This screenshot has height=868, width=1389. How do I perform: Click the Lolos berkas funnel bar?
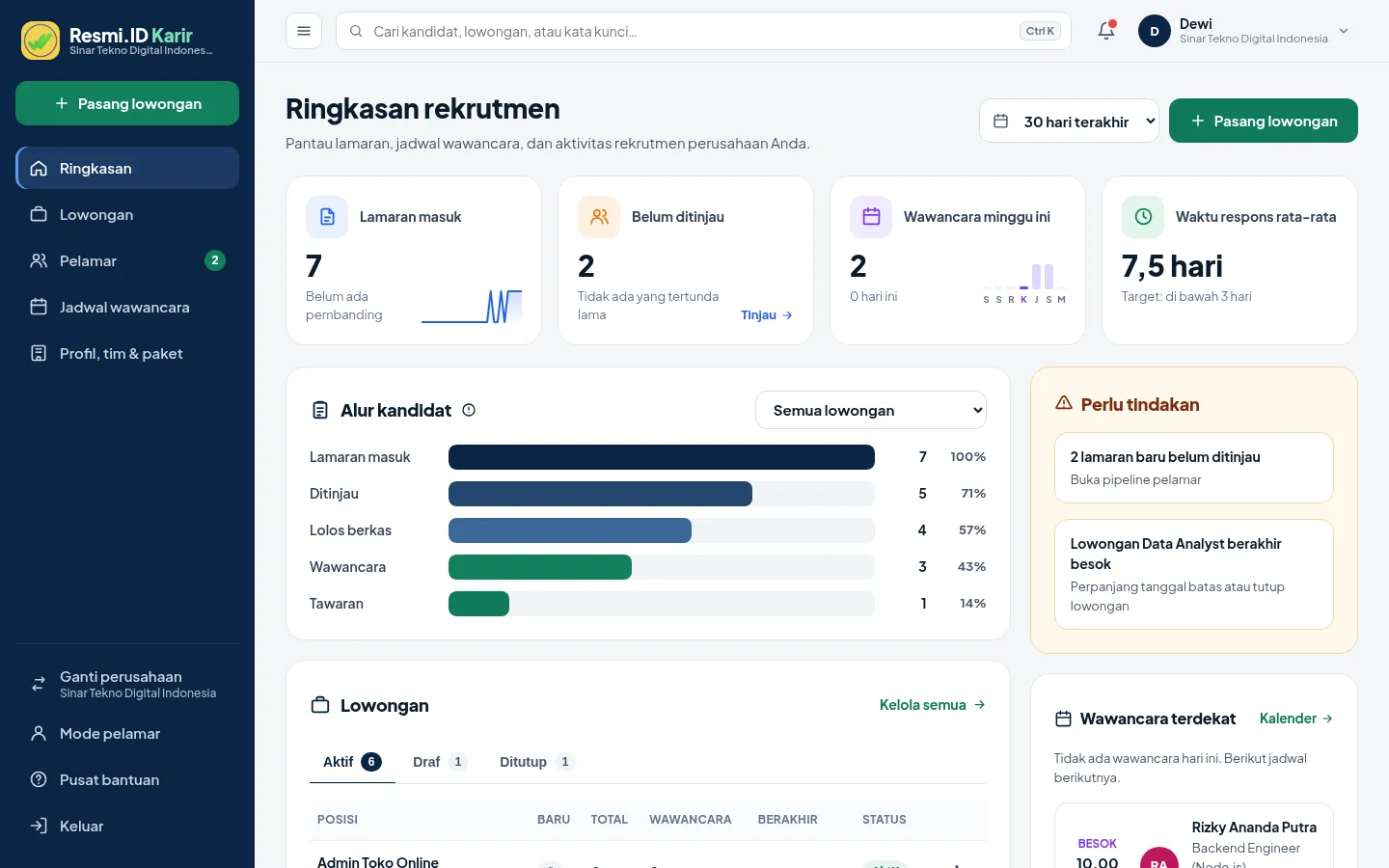[x=570, y=530]
